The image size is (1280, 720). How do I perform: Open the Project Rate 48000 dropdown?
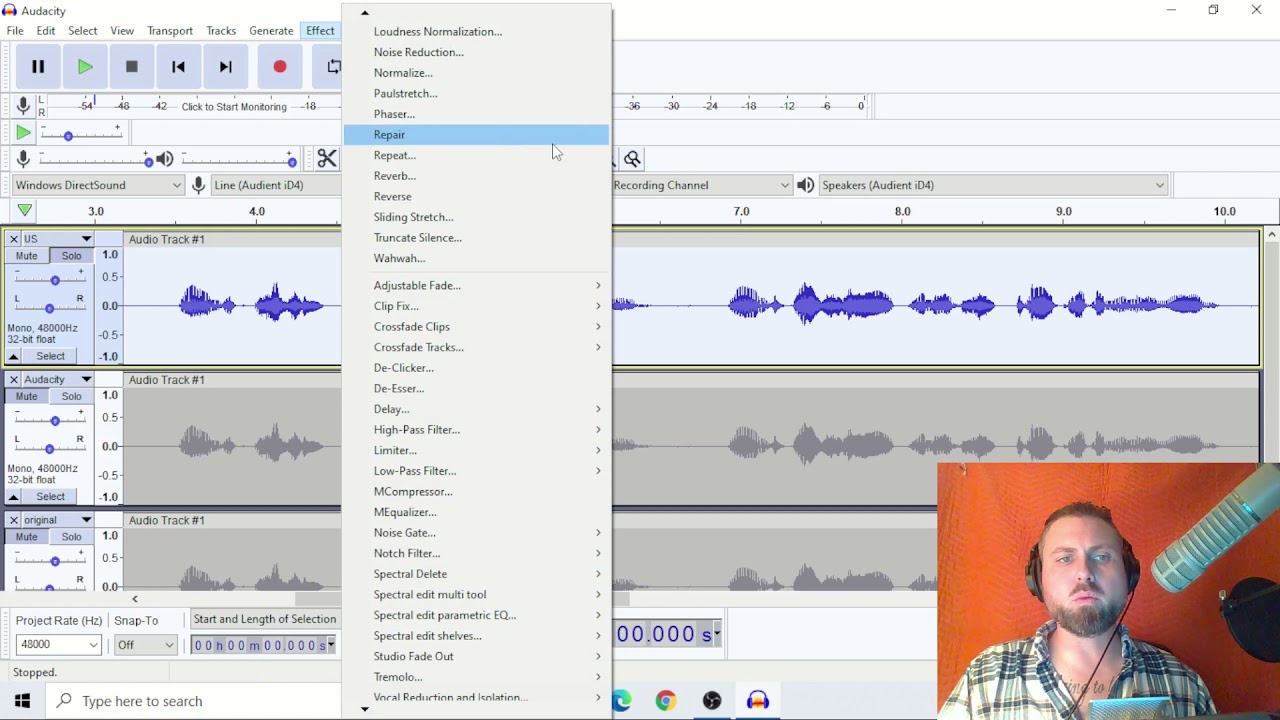[58, 645]
